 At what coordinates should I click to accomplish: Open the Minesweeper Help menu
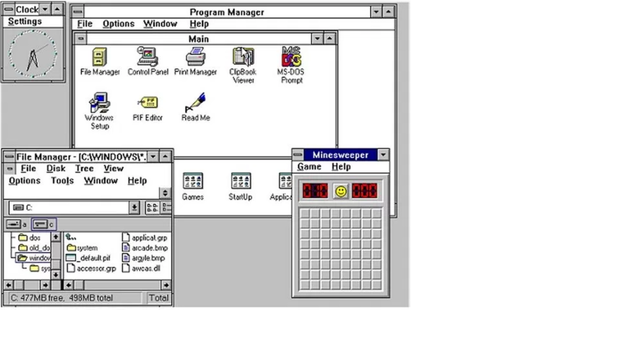pos(341,167)
